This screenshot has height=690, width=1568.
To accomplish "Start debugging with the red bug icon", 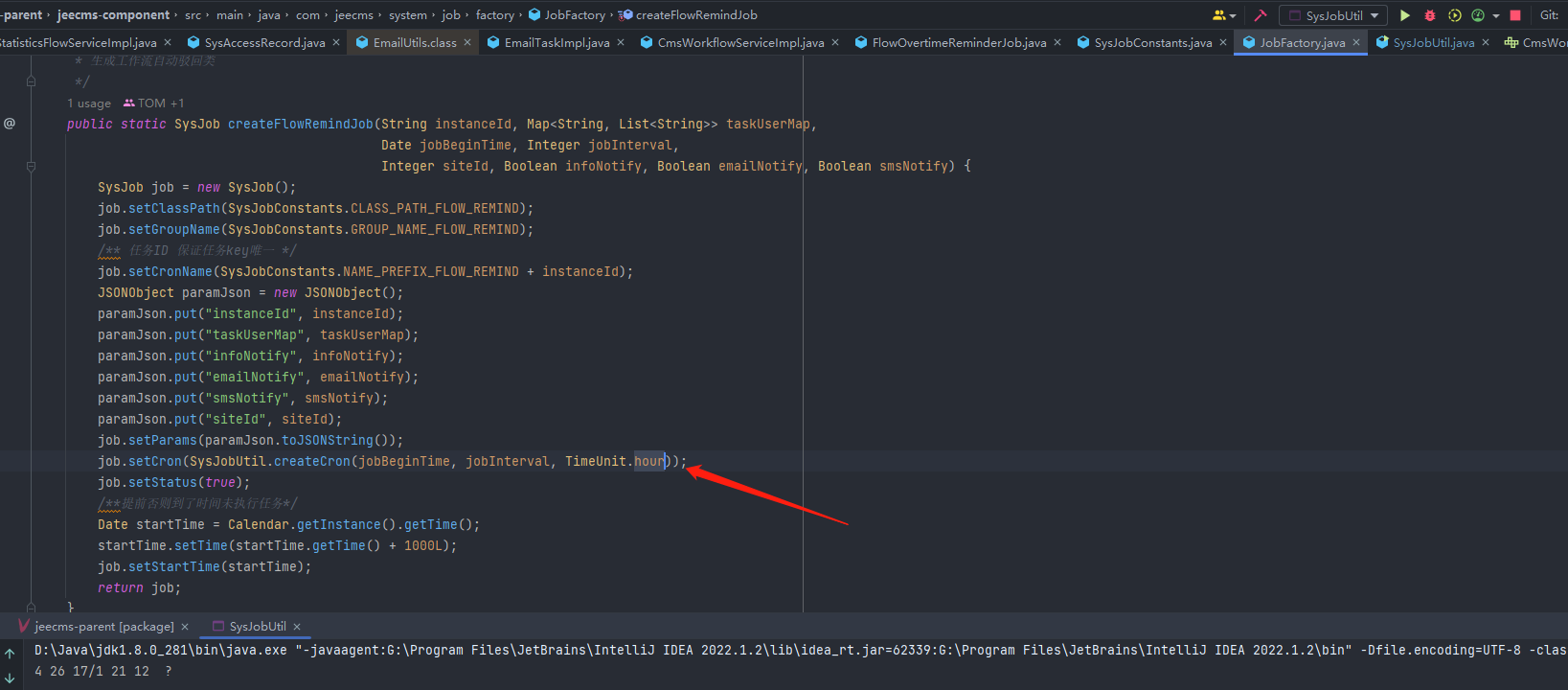I will 1430,15.
